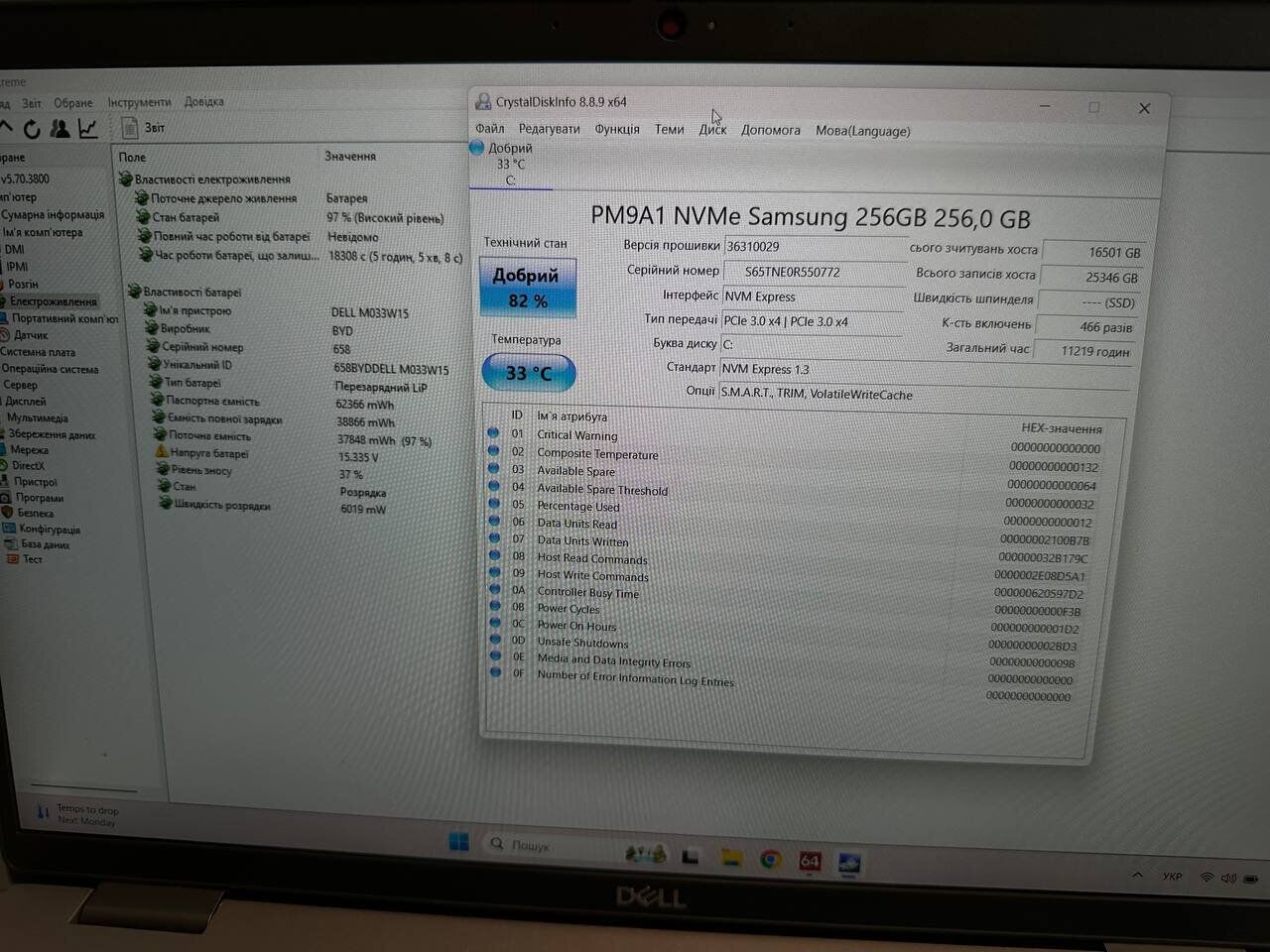Viewport: 1270px width, 952px height.
Task: Open the Файл menu in CrystalDiskInfo
Action: pyautogui.click(x=489, y=129)
